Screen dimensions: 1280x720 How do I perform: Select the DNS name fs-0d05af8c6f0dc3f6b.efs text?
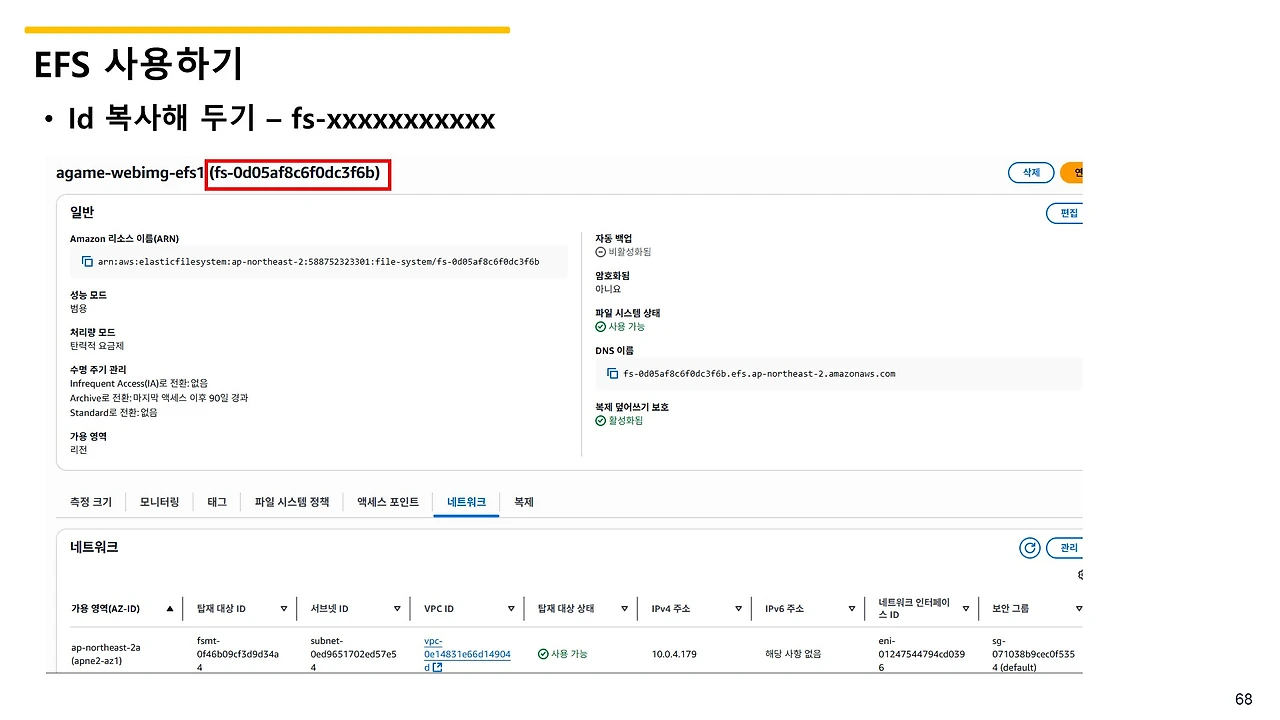tap(759, 374)
